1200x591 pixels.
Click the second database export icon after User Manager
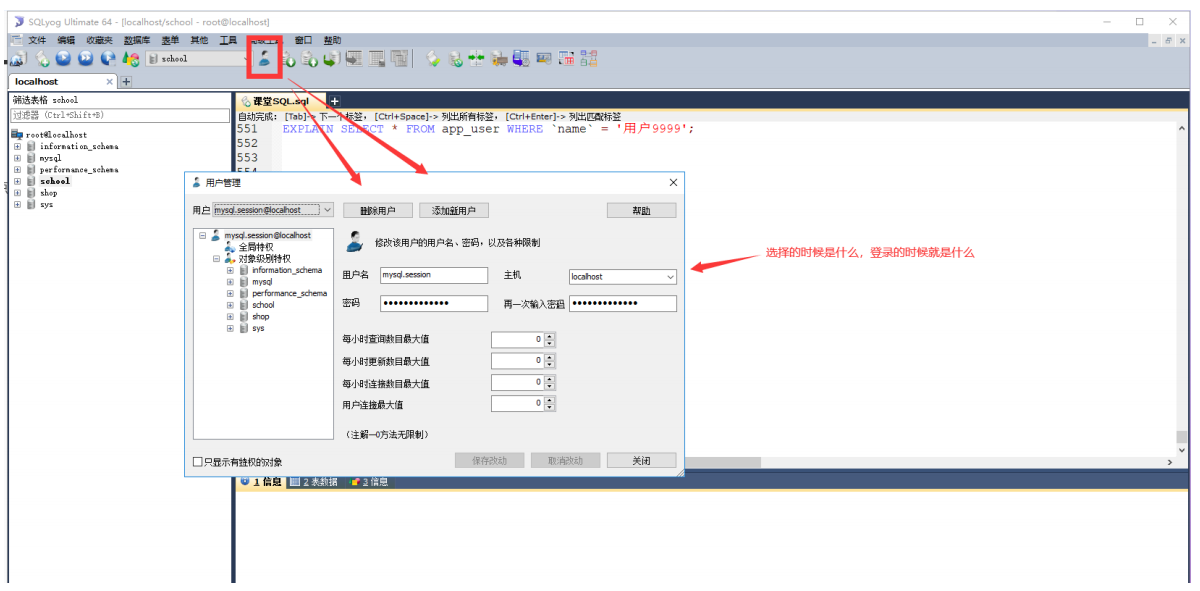(310, 59)
